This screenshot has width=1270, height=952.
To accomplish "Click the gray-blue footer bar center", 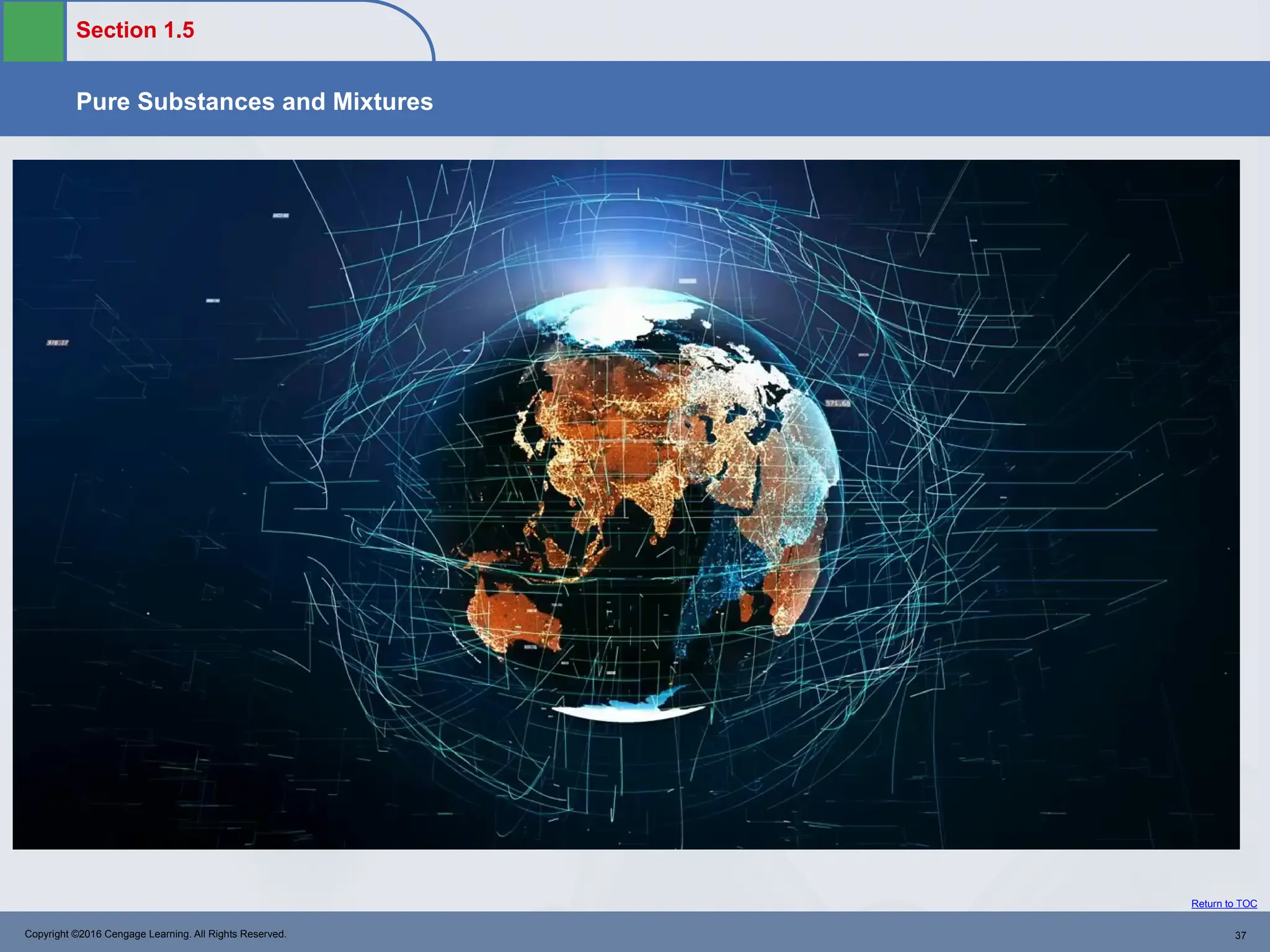I will pyautogui.click(x=635, y=932).
